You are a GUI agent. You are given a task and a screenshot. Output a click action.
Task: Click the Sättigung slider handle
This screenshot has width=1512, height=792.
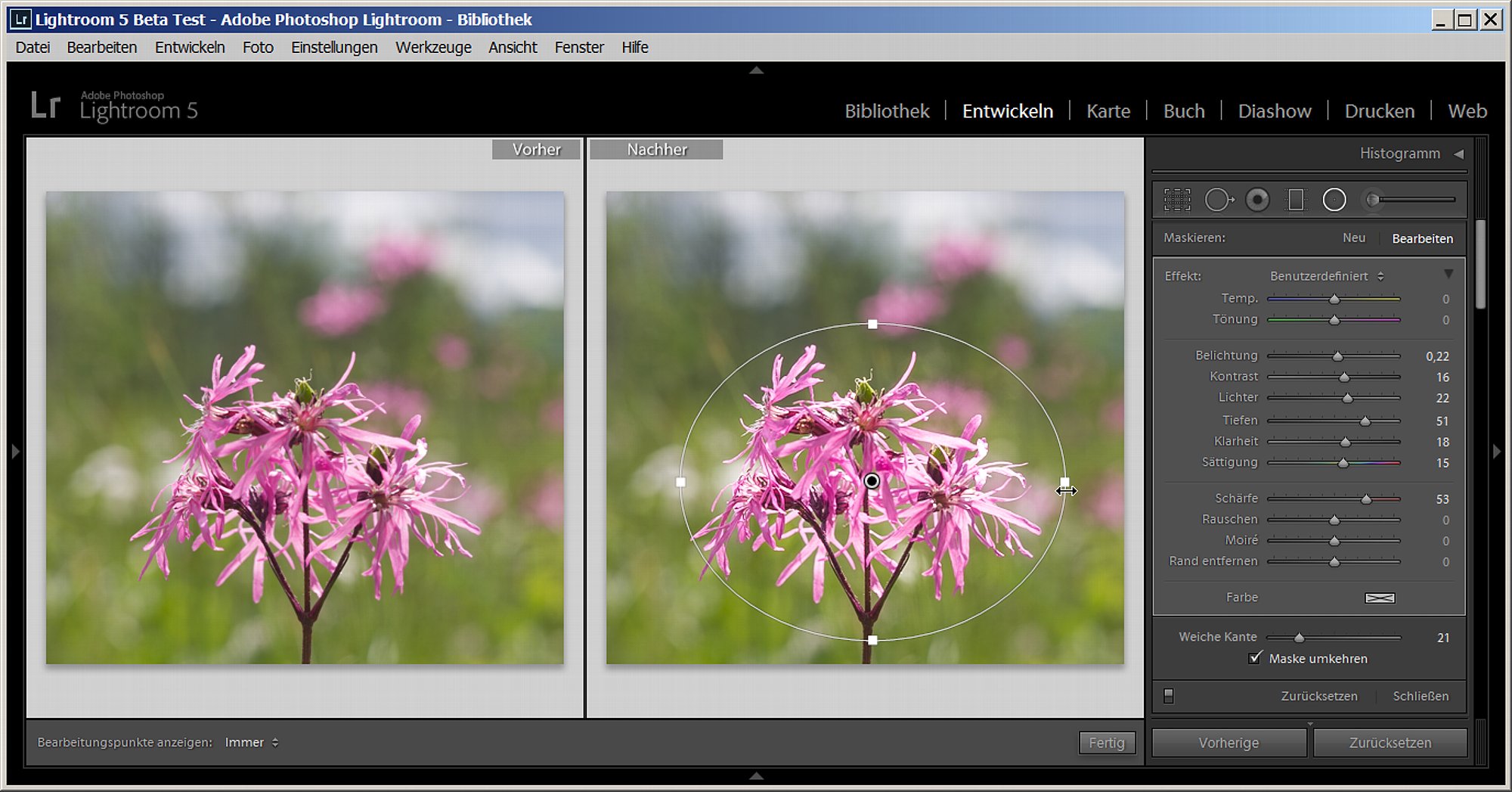pyautogui.click(x=1343, y=463)
